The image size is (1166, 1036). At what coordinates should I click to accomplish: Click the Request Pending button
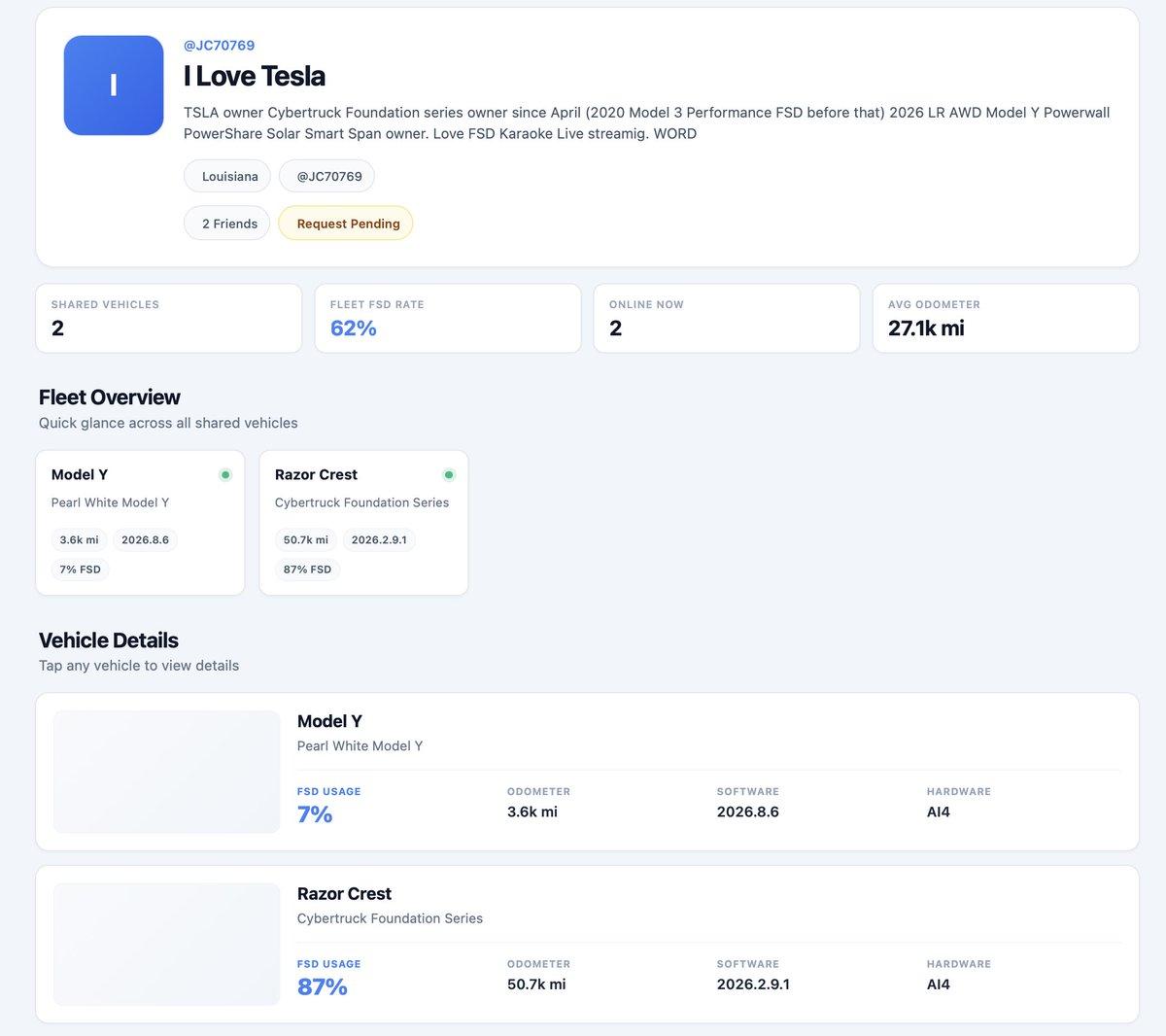click(x=346, y=224)
